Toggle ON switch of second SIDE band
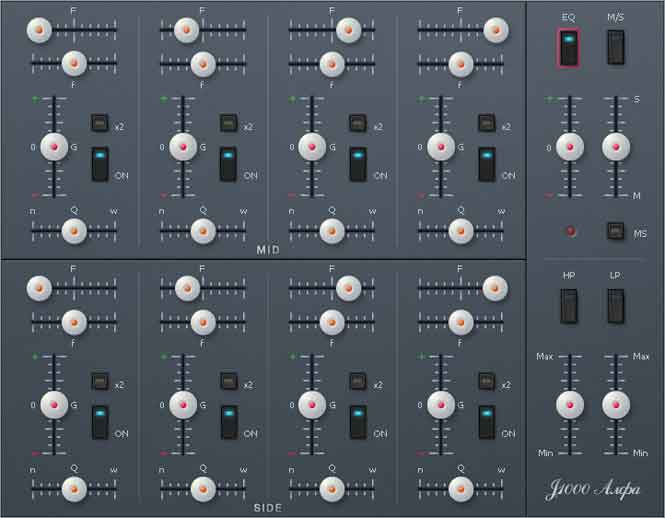The height and width of the screenshot is (518, 665). click(229, 423)
